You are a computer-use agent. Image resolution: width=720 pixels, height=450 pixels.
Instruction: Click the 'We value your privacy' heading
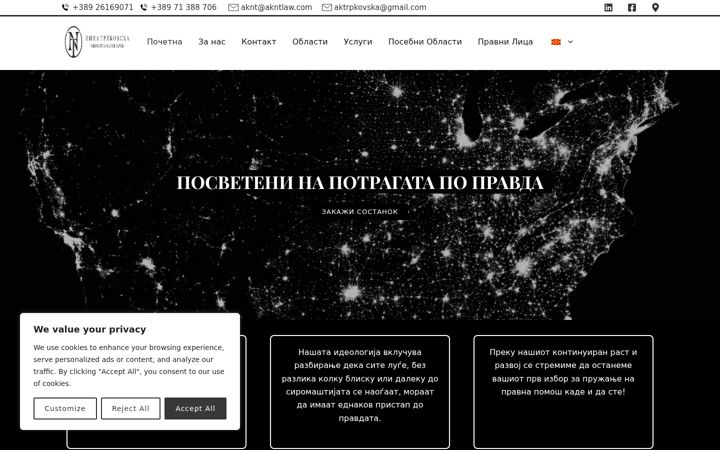pyautogui.click(x=90, y=329)
